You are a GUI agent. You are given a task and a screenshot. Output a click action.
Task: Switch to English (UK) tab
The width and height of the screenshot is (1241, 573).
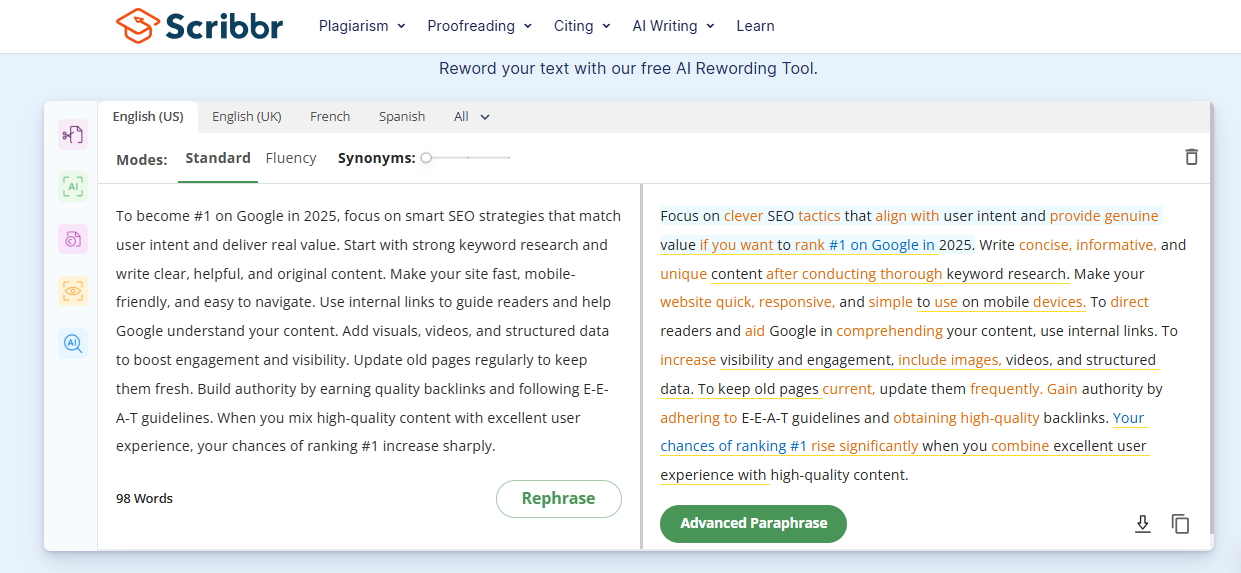(x=247, y=117)
